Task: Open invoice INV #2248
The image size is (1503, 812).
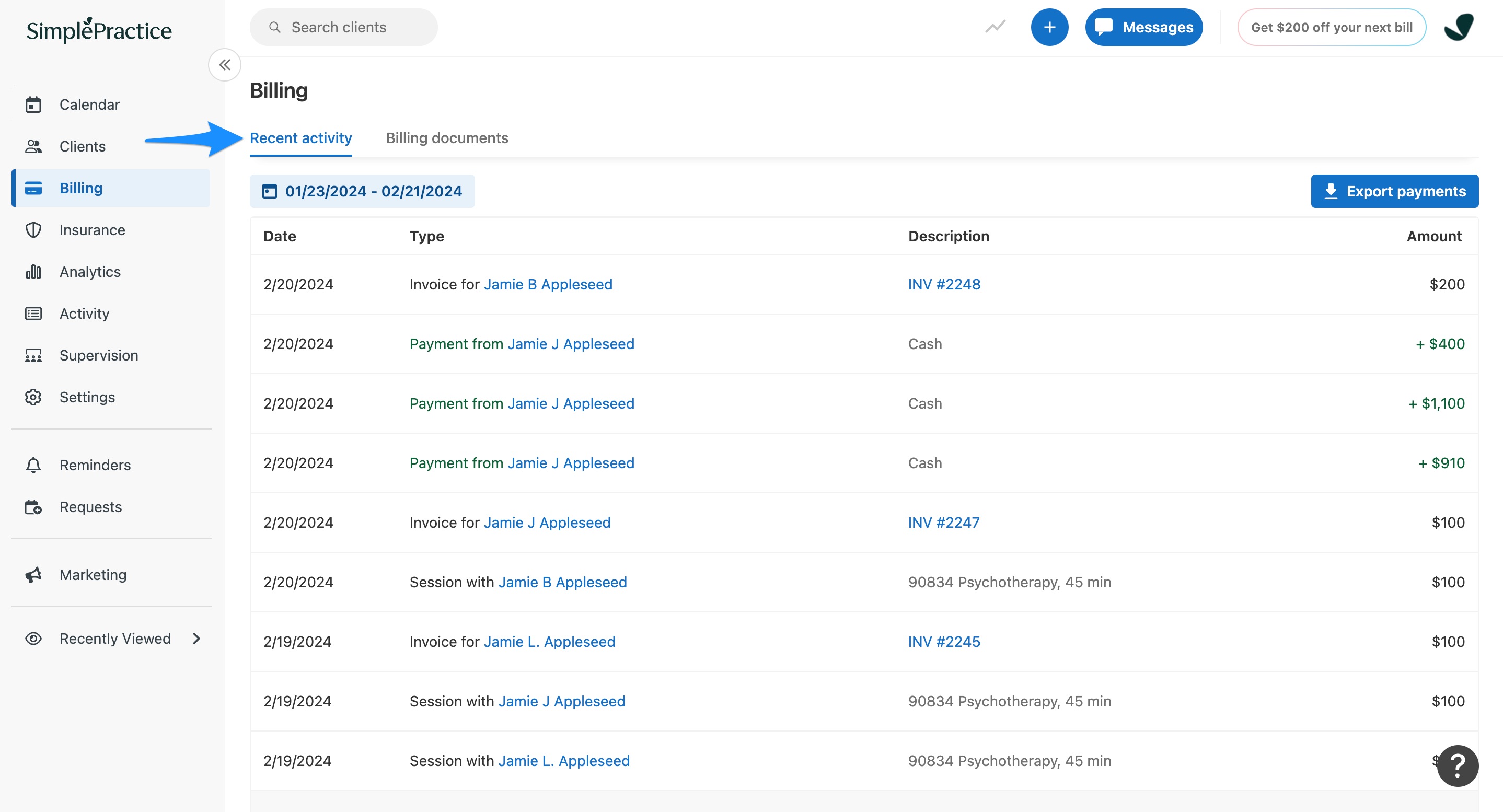Action: 944,285
